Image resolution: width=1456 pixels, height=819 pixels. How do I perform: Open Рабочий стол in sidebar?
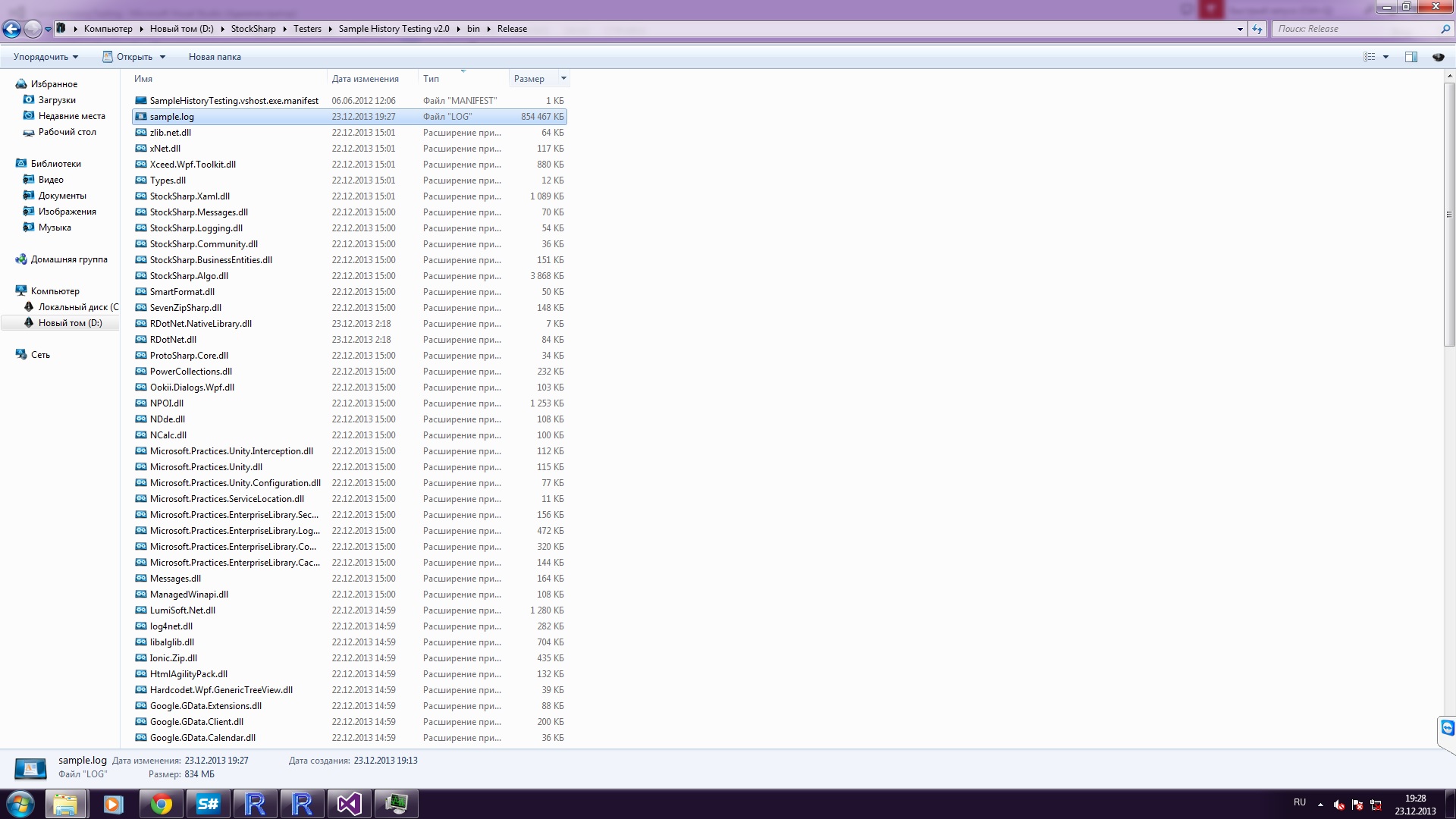67,132
